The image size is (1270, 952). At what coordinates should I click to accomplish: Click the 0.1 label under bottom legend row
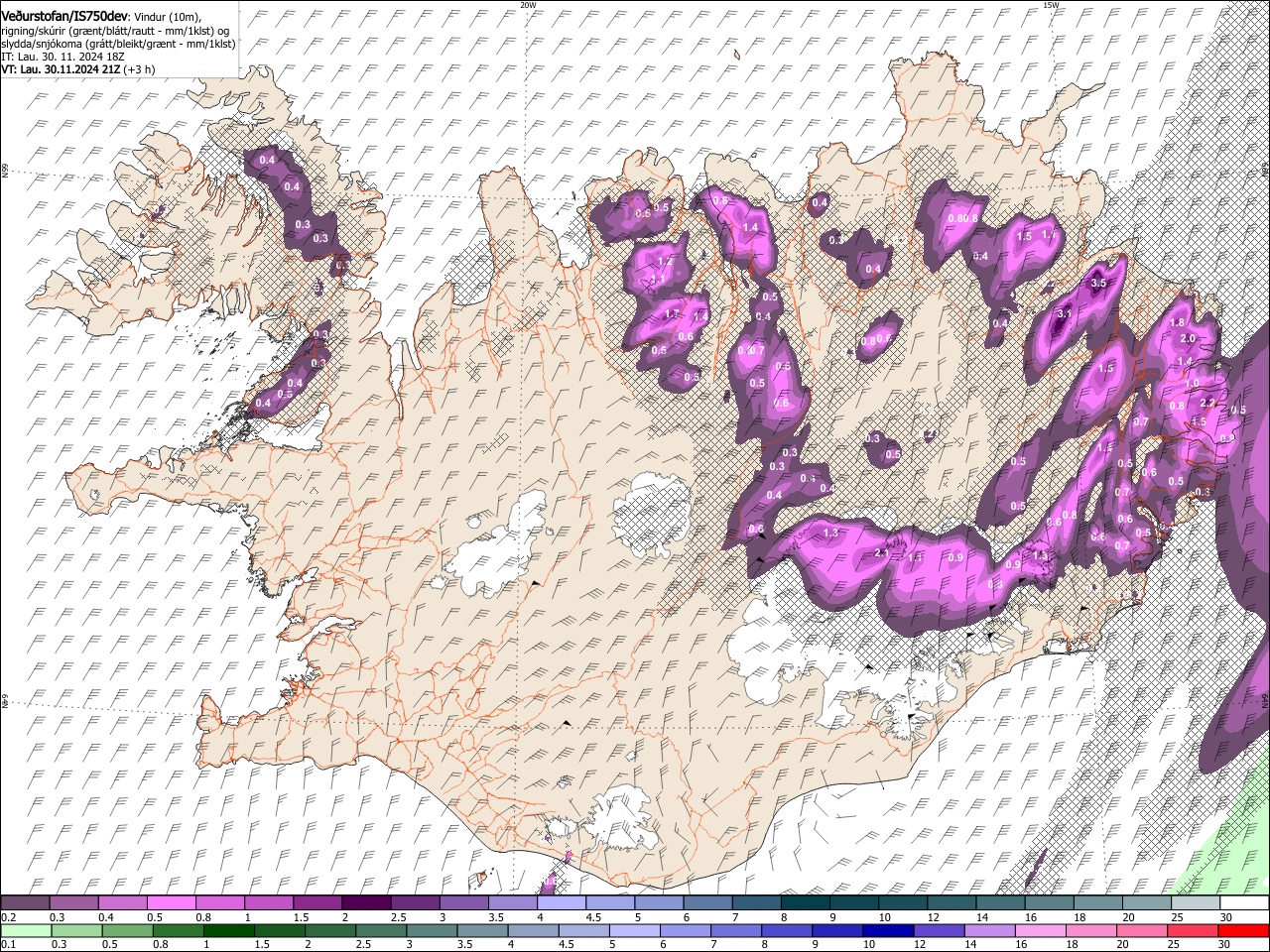tap(10, 945)
